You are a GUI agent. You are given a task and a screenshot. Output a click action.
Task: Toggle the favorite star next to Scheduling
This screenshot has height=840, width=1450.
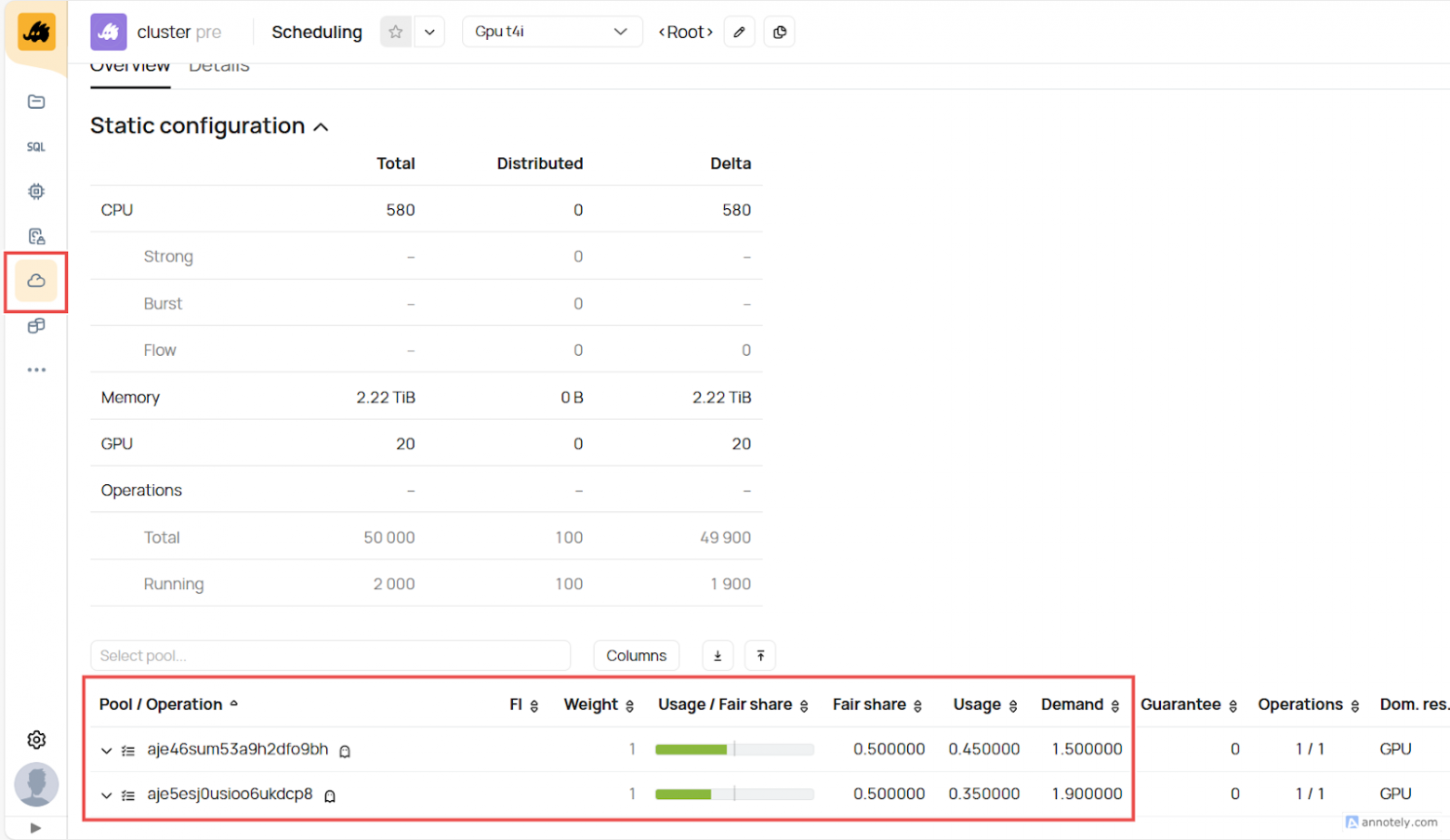(396, 31)
